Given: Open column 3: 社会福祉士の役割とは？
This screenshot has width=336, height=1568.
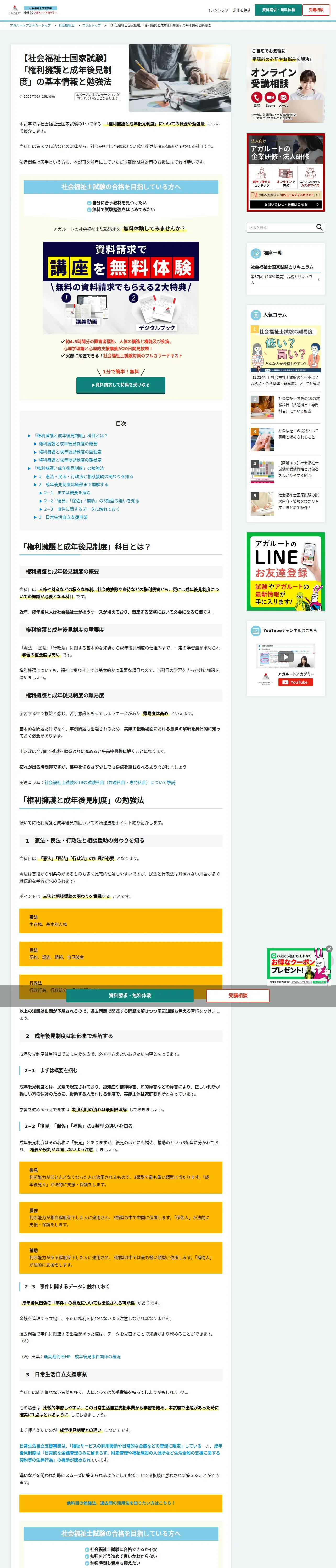Looking at the screenshot, I should click(285, 440).
